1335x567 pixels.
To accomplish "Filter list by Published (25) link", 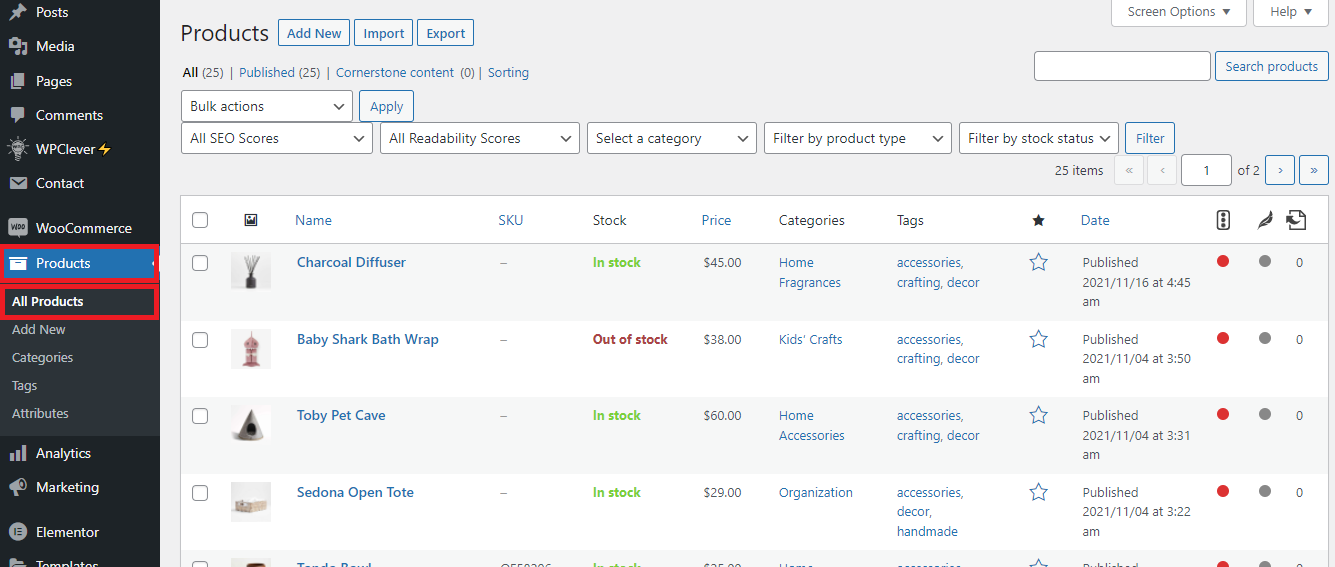I will click(x=280, y=72).
